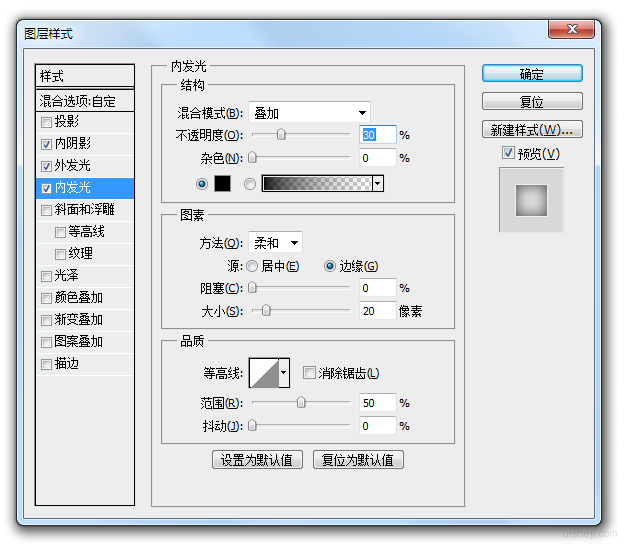This screenshot has height=549, width=625.
Task: Select the 边缘(G) source radio button
Action: pos(330,266)
